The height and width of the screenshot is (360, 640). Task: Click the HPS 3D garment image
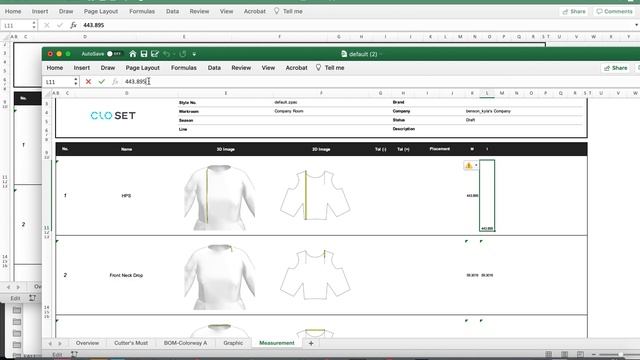[x=220, y=197]
